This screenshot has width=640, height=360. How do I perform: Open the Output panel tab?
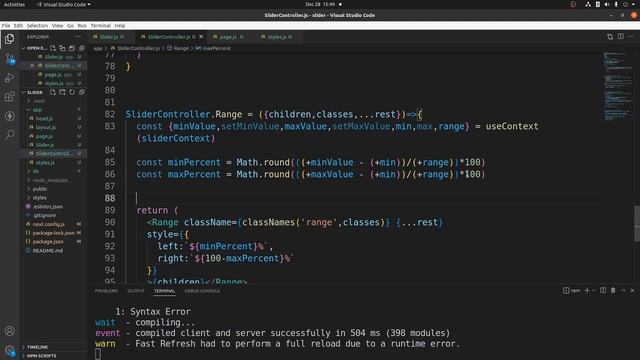[x=136, y=291]
